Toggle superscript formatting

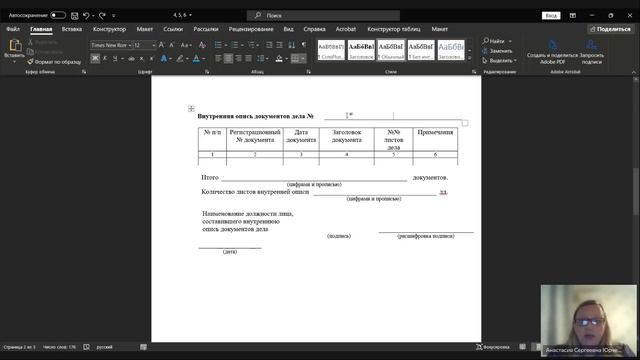(x=151, y=59)
